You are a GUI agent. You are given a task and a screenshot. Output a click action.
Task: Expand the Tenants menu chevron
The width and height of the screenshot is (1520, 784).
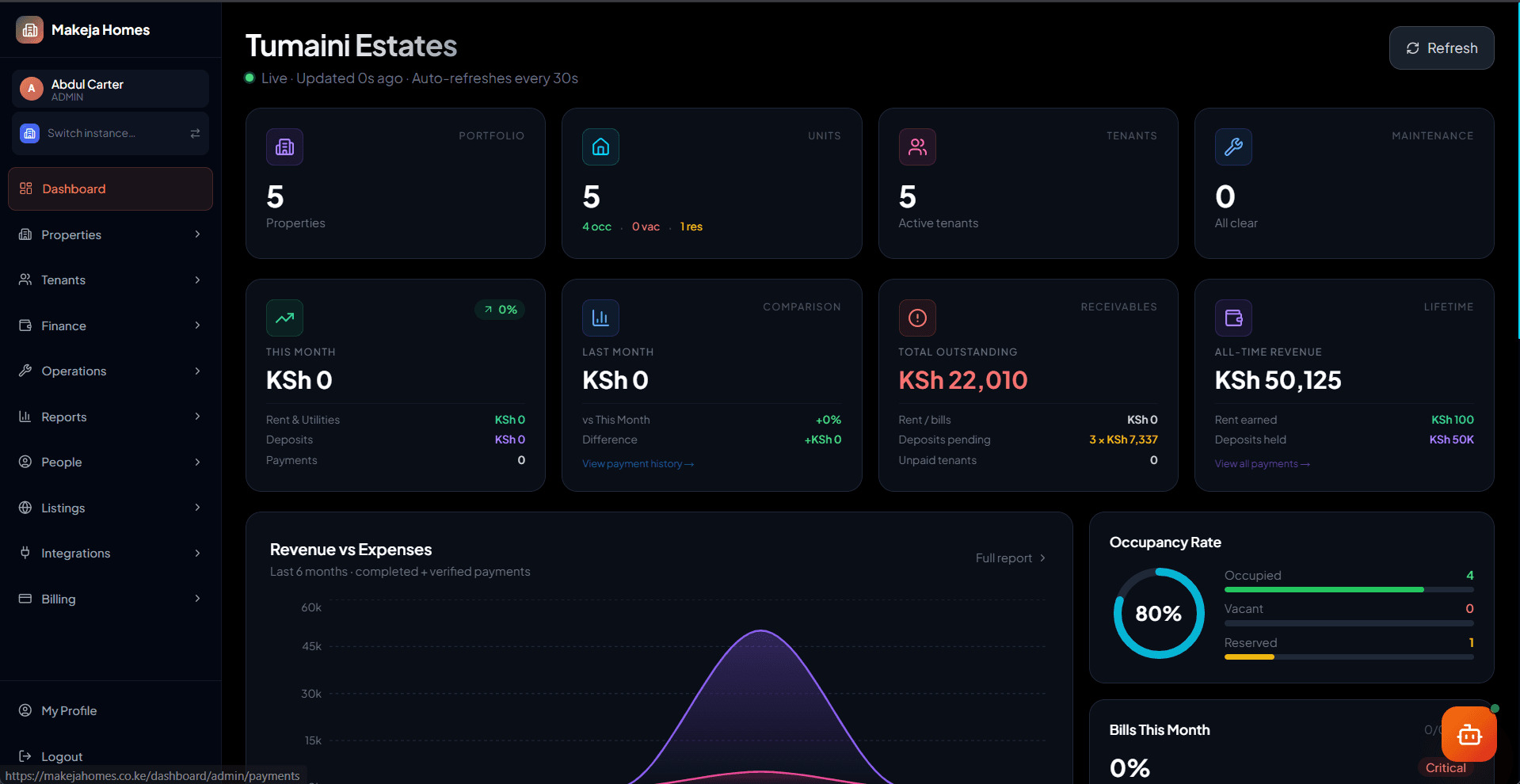(x=197, y=280)
